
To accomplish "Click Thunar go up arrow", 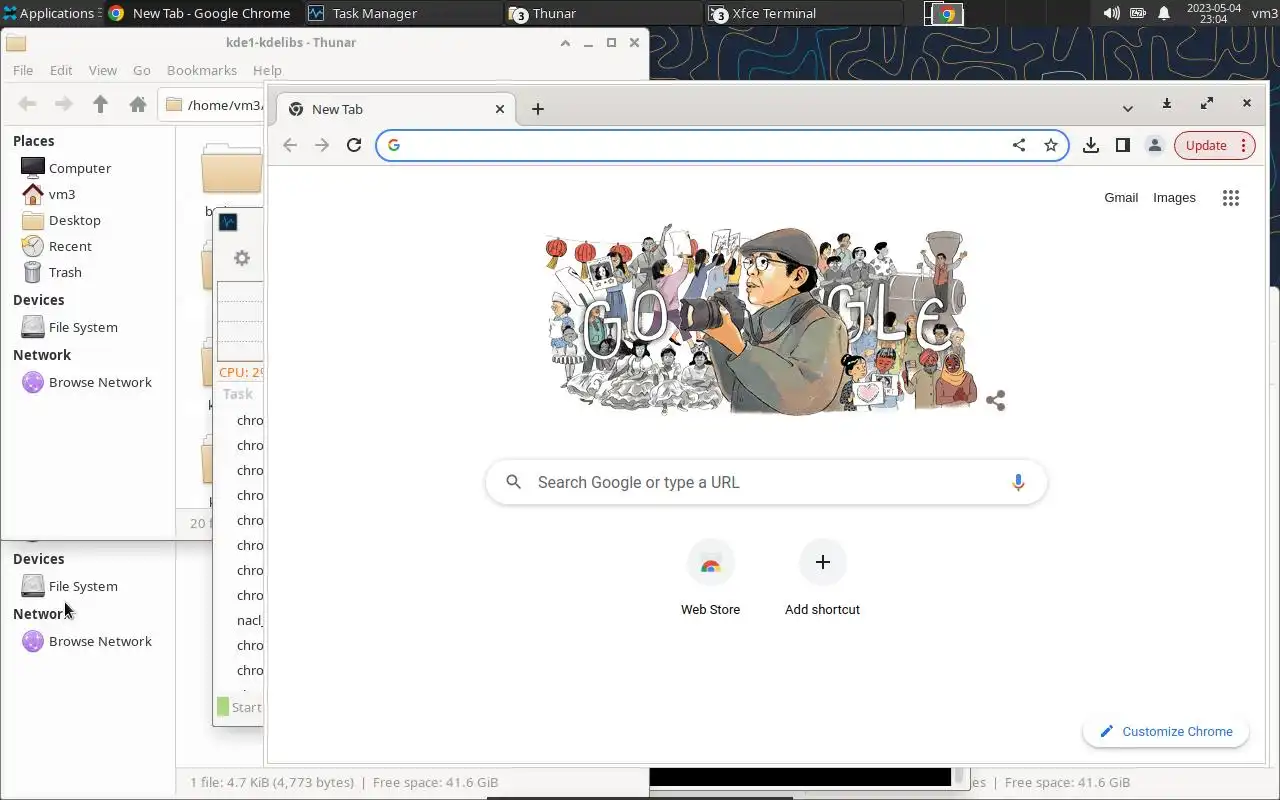I will pyautogui.click(x=100, y=104).
